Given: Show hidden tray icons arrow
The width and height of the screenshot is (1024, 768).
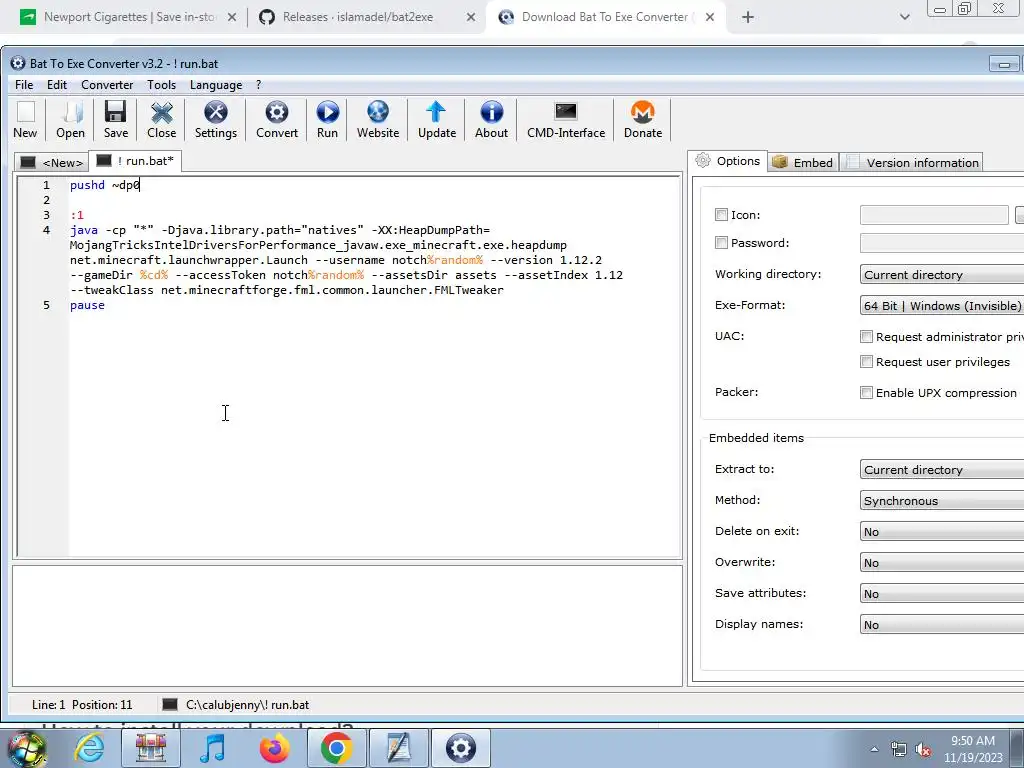Looking at the screenshot, I should [x=874, y=749].
